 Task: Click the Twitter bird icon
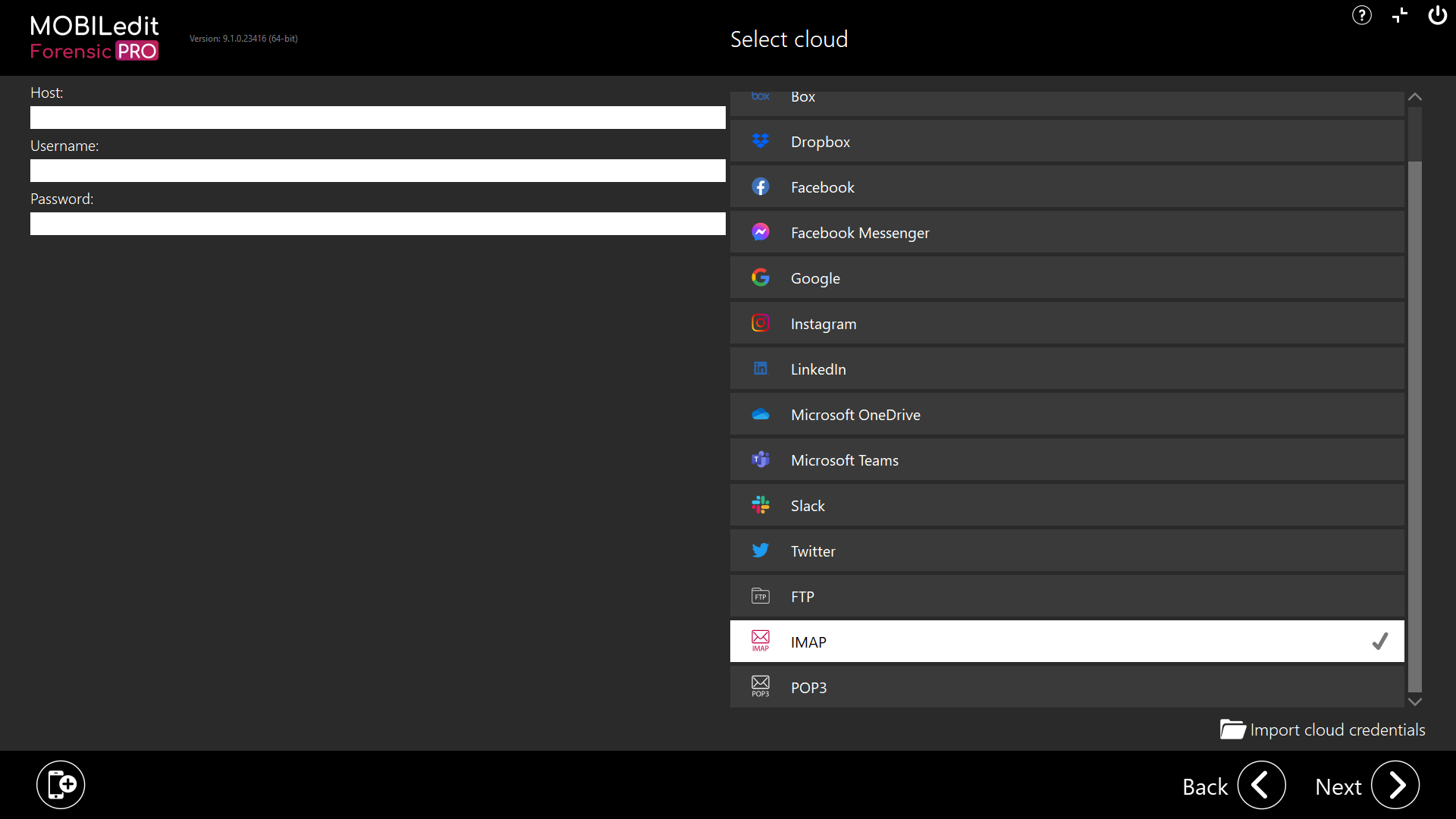pos(760,551)
